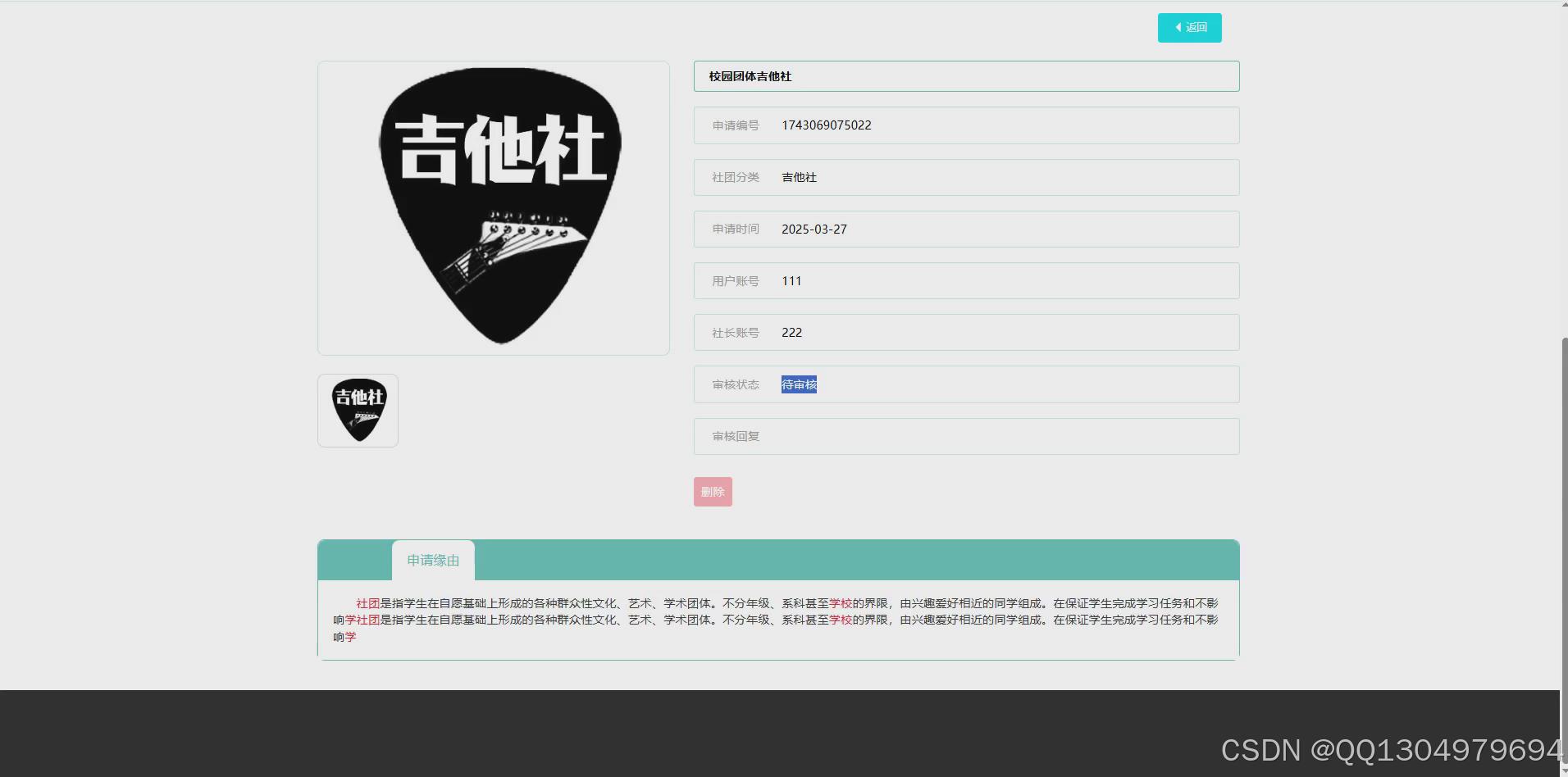Open the first 学校 link in the text
The height and width of the screenshot is (777, 1568).
841,603
